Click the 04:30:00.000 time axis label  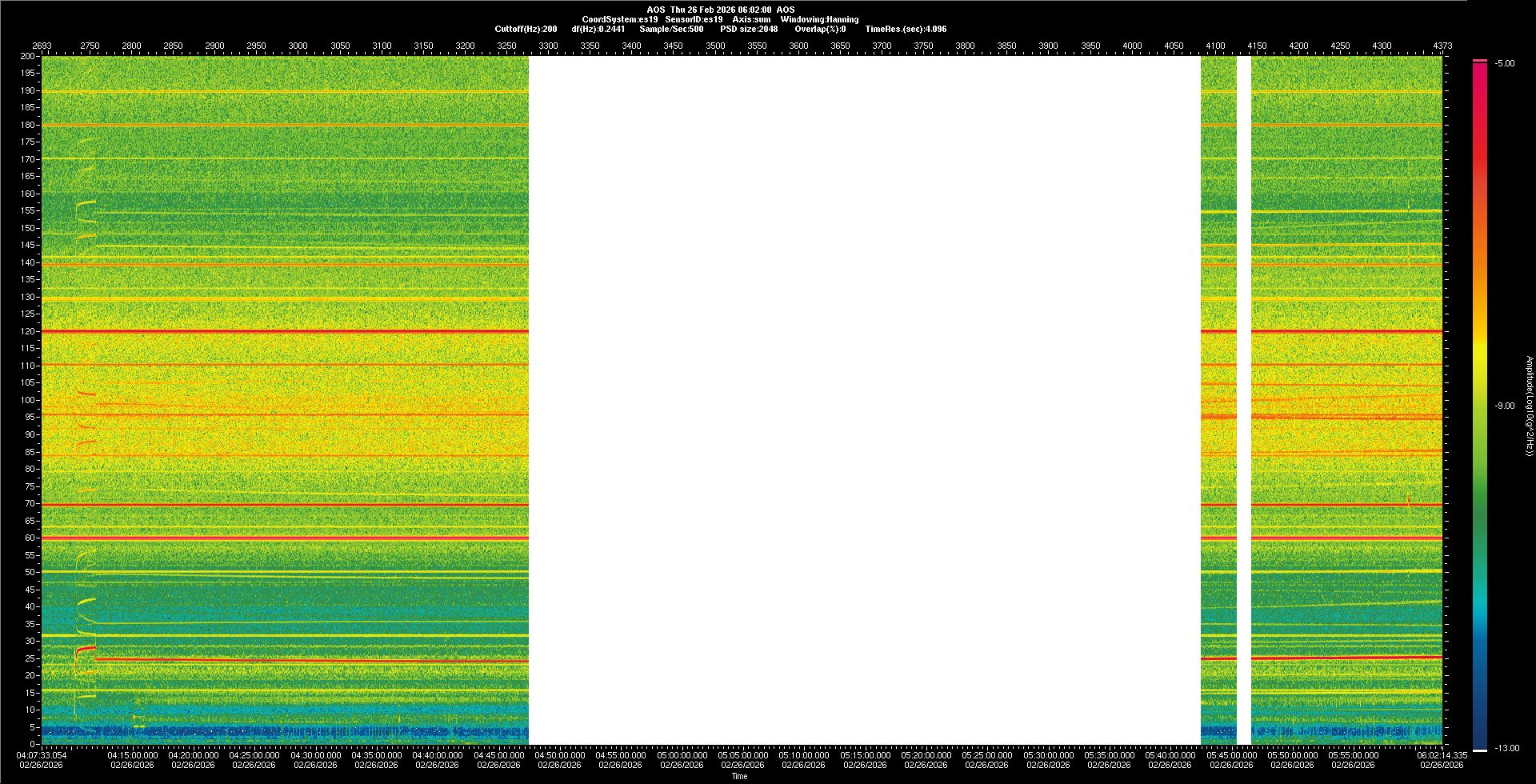315,755
